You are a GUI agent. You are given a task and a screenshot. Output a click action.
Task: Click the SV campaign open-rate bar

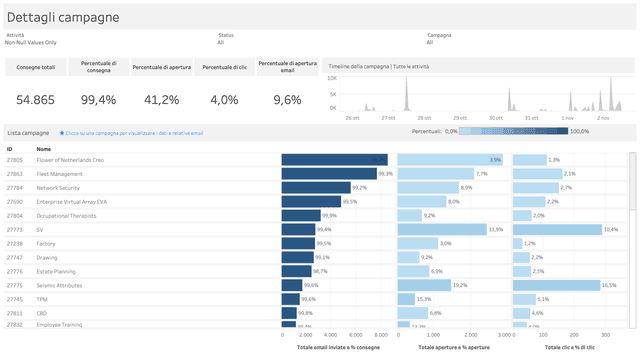pyautogui.click(x=442, y=229)
